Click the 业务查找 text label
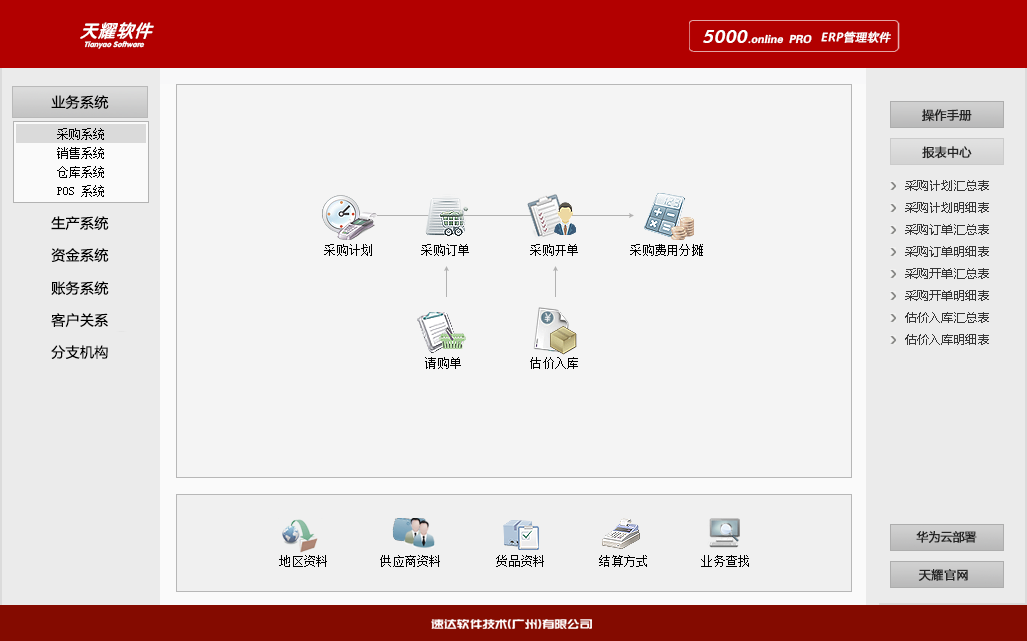Viewport: 1027px width, 641px height. point(724,561)
